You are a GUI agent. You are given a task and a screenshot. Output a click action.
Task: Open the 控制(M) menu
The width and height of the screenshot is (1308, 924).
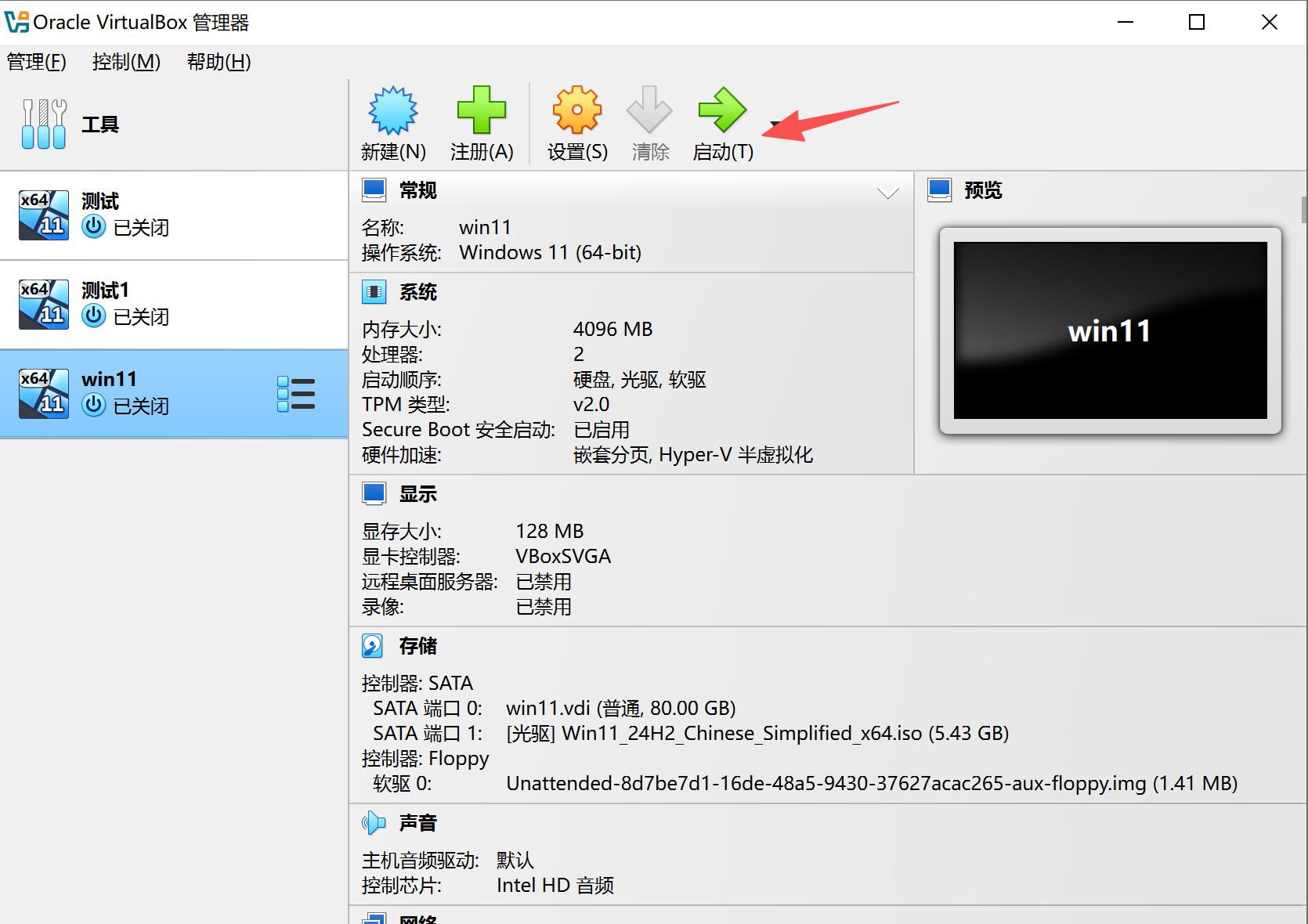click(x=126, y=62)
